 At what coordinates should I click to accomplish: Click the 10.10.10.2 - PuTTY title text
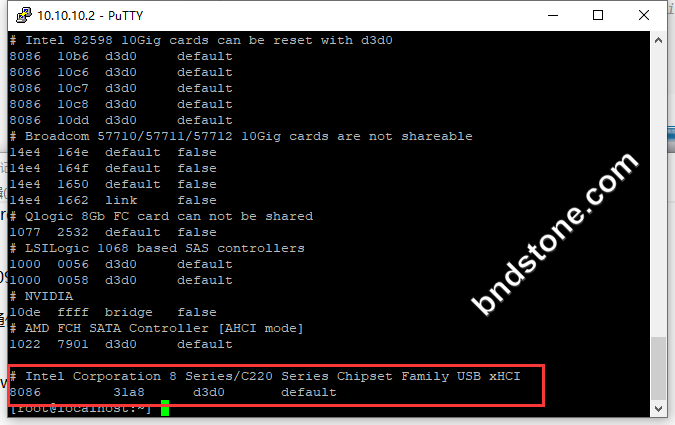(x=90, y=16)
